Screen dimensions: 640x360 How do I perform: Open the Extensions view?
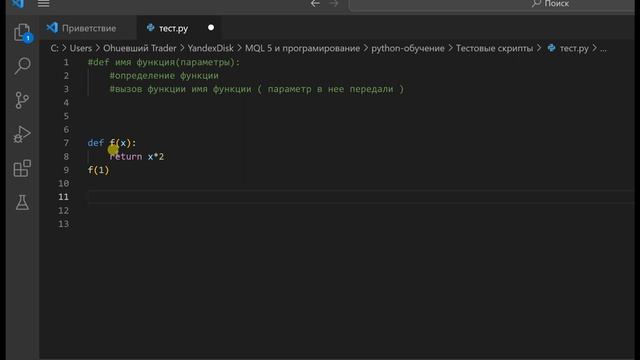[x=22, y=168]
